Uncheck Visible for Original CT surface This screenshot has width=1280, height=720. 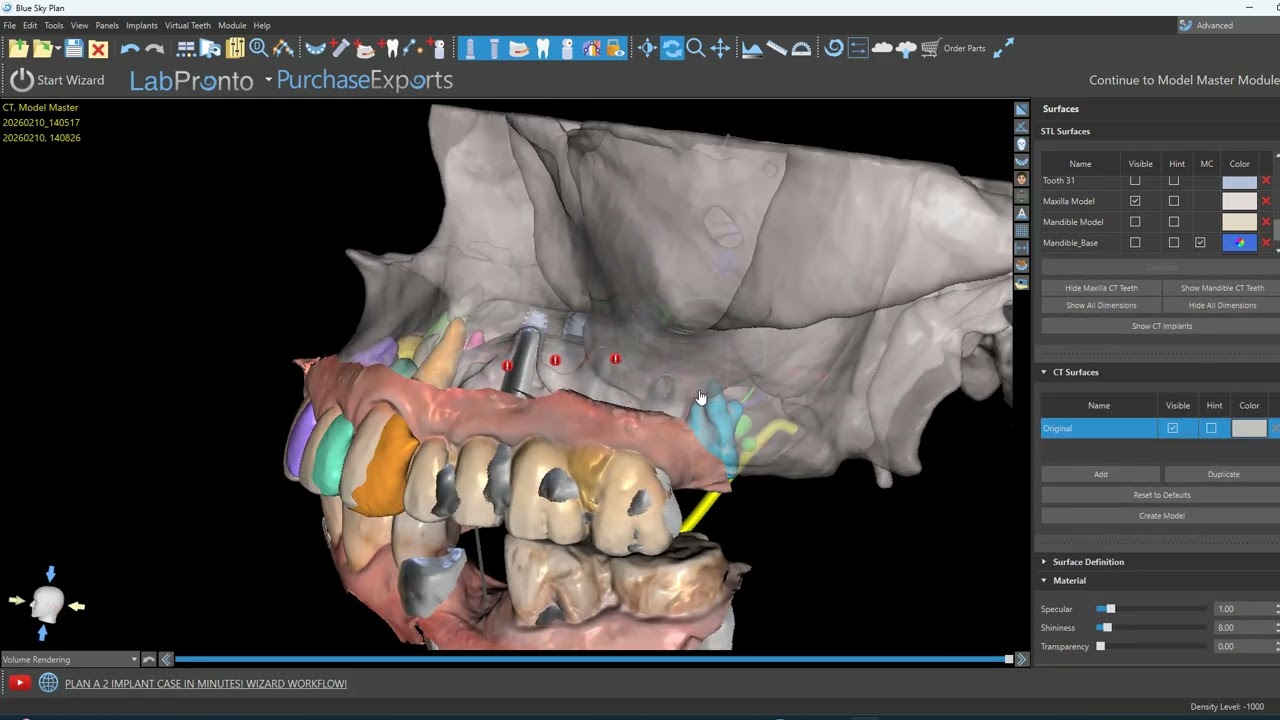click(1172, 429)
